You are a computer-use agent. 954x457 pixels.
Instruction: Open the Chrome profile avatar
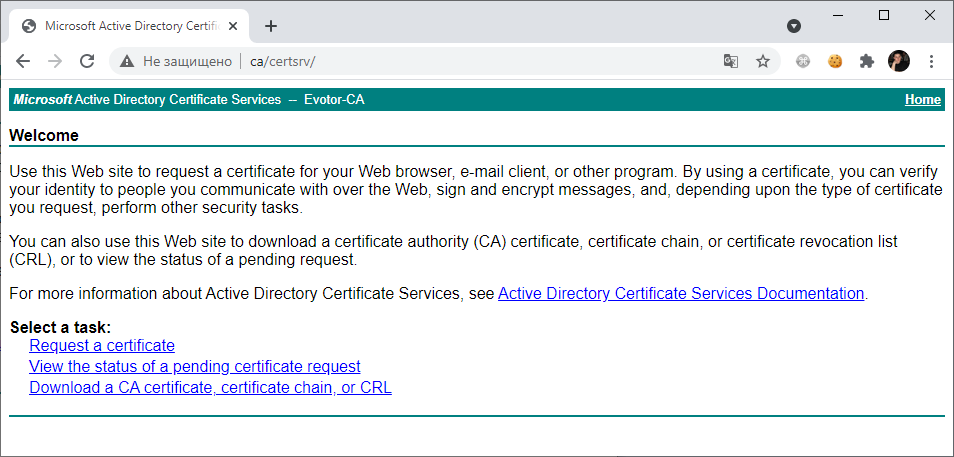point(899,61)
